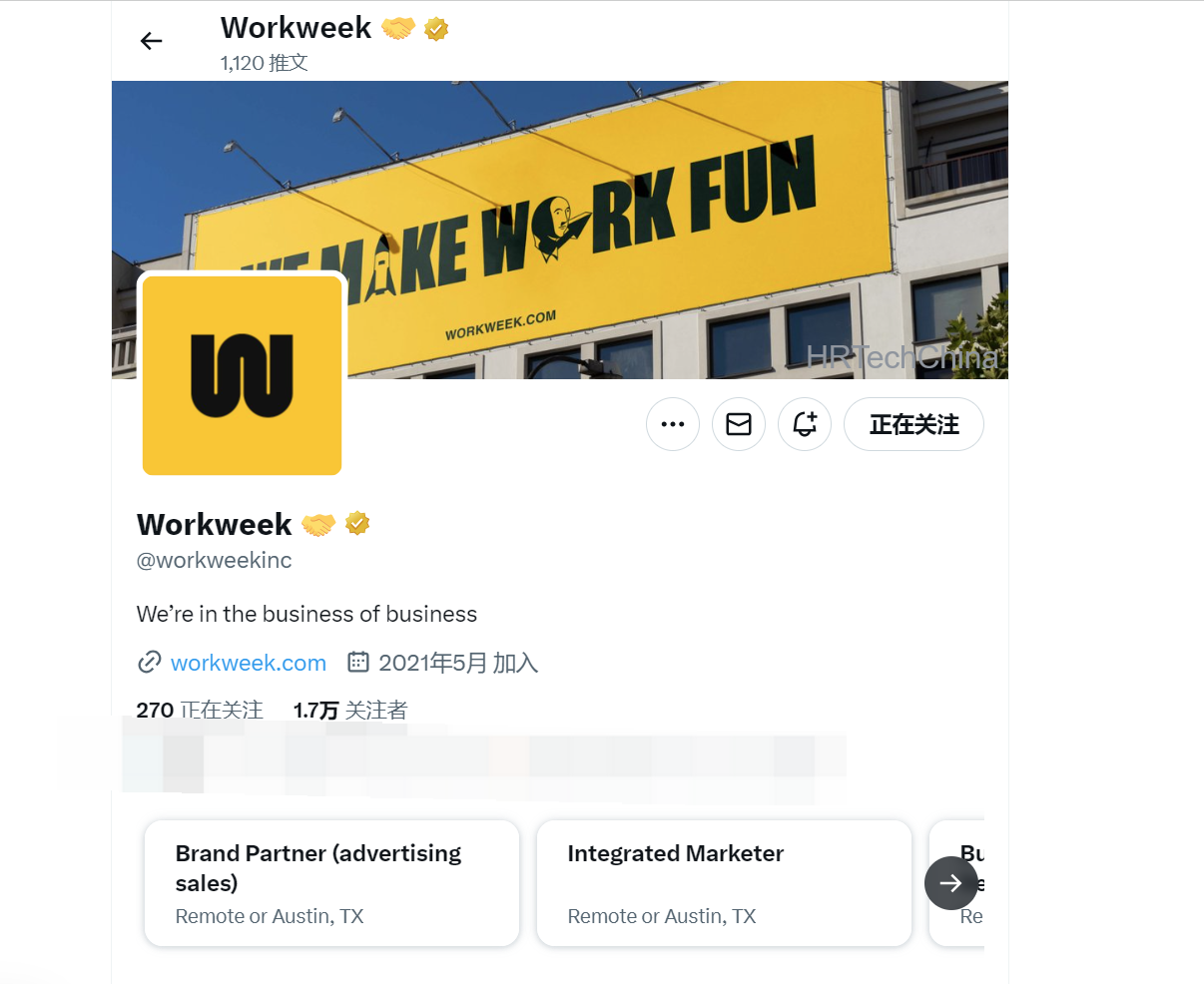Click the handshake emoji beside the profile name
Screen dimensions: 1204x984
click(318, 524)
